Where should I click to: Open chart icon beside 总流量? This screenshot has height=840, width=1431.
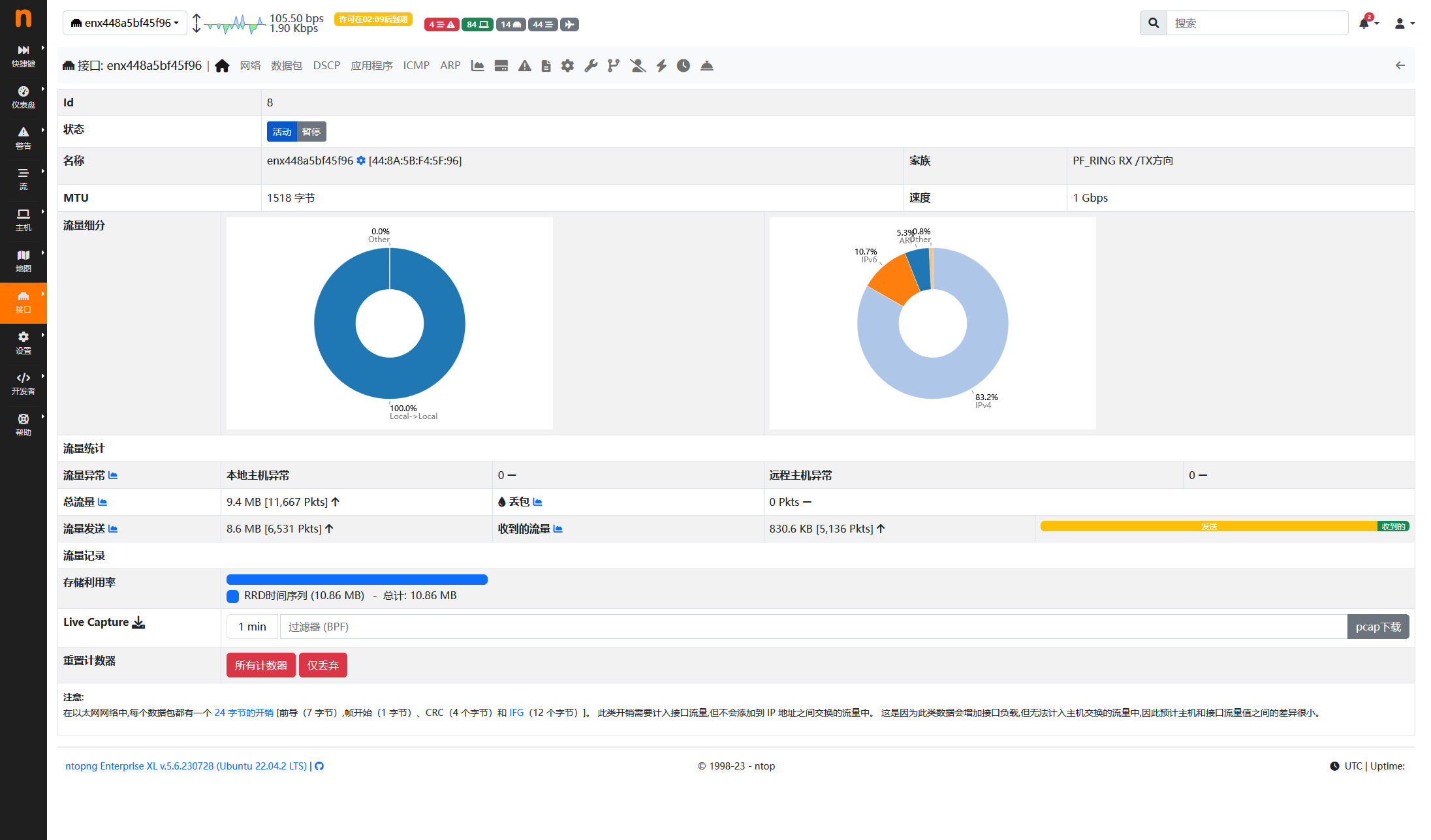pos(102,502)
